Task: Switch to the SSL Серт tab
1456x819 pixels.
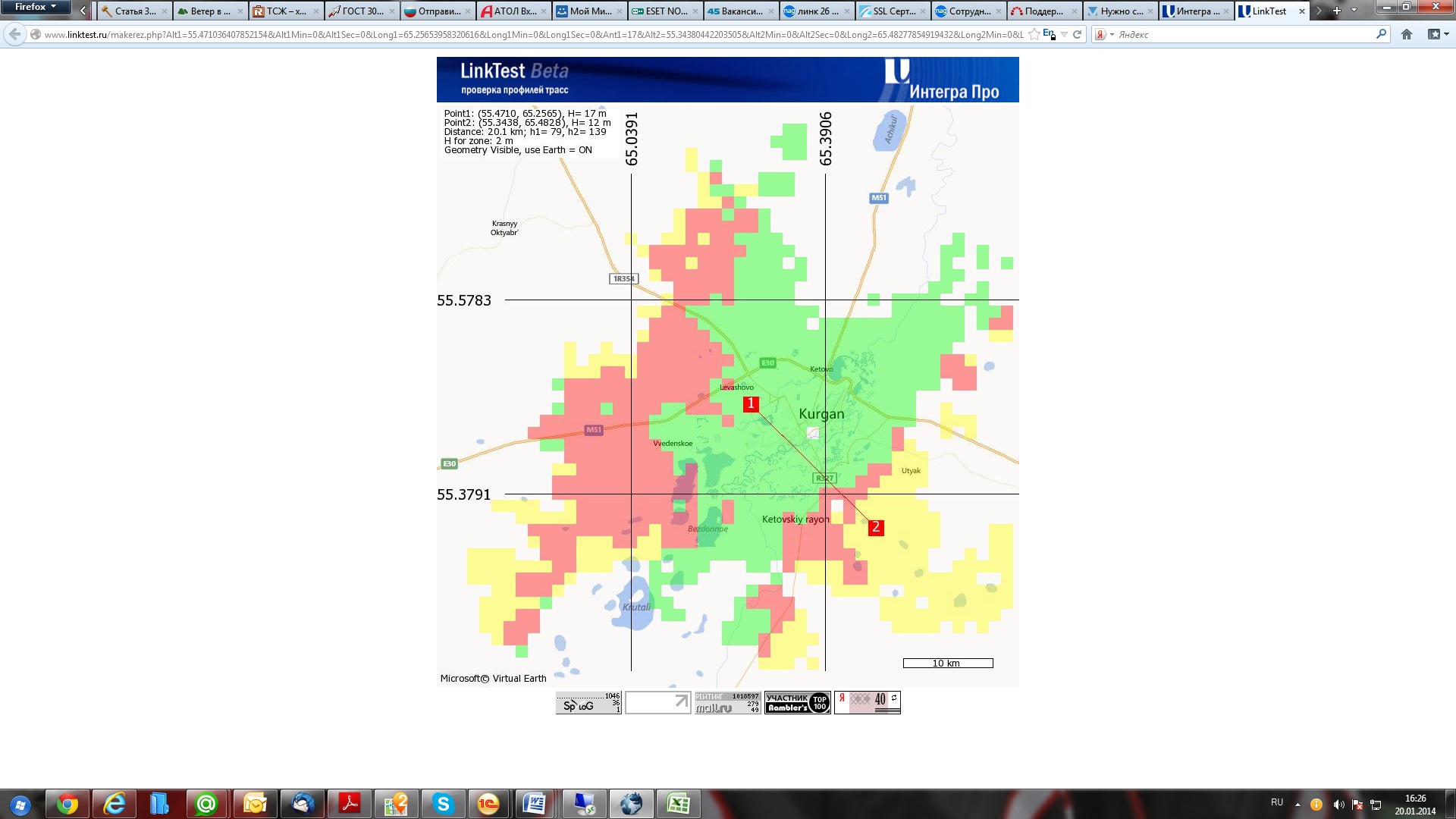Action: tap(891, 11)
